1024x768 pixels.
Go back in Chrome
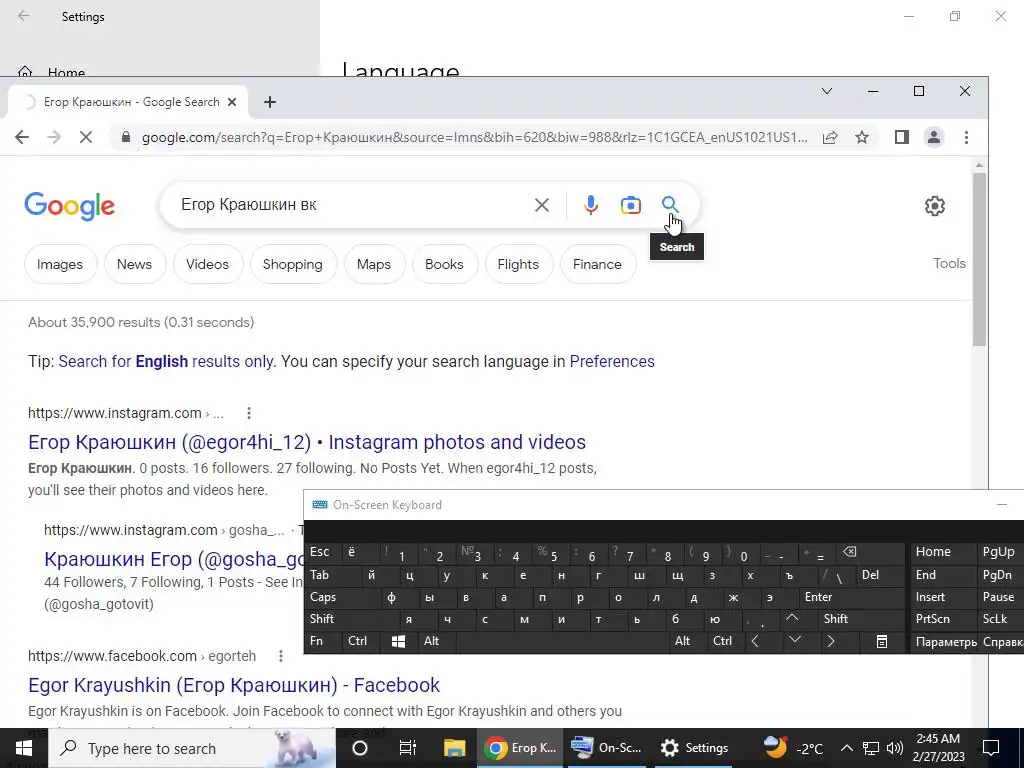point(22,137)
